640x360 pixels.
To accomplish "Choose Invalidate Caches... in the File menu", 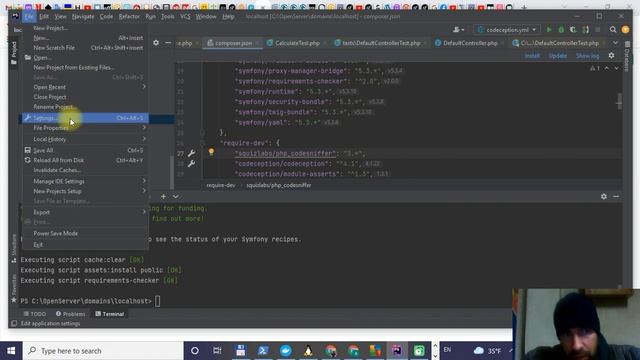I will (85, 170).
